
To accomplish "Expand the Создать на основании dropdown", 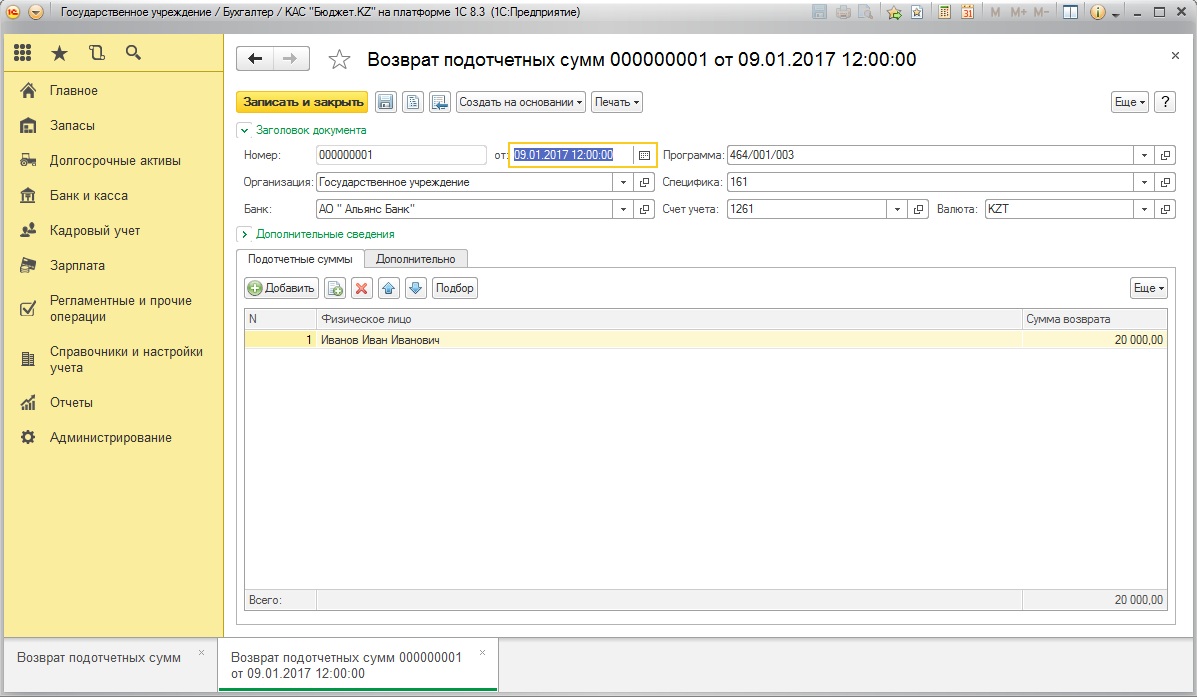I will [521, 102].
